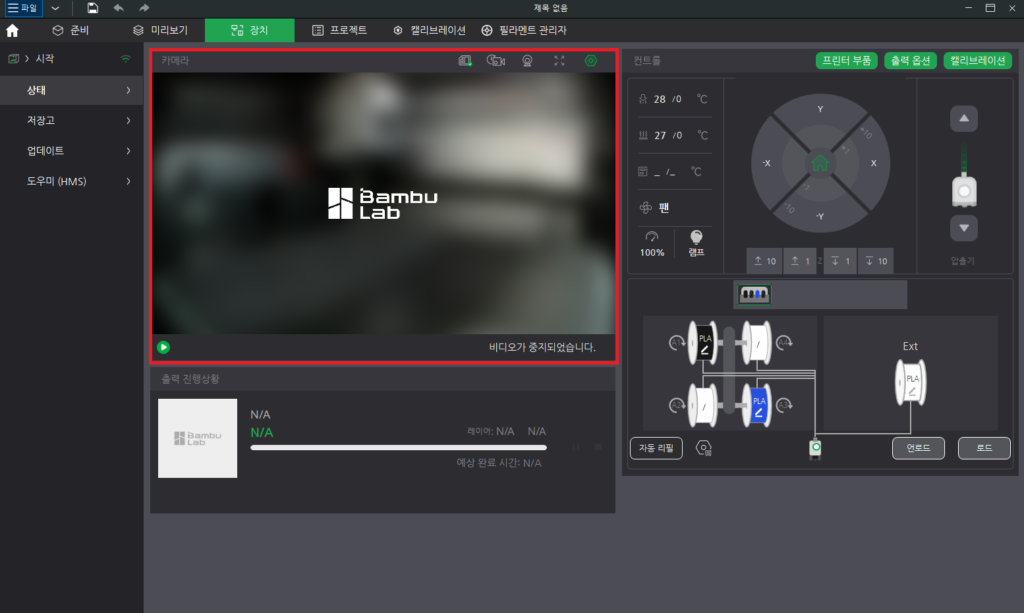
Task: Open the AMS settings hexagon icon
Action: (x=703, y=448)
